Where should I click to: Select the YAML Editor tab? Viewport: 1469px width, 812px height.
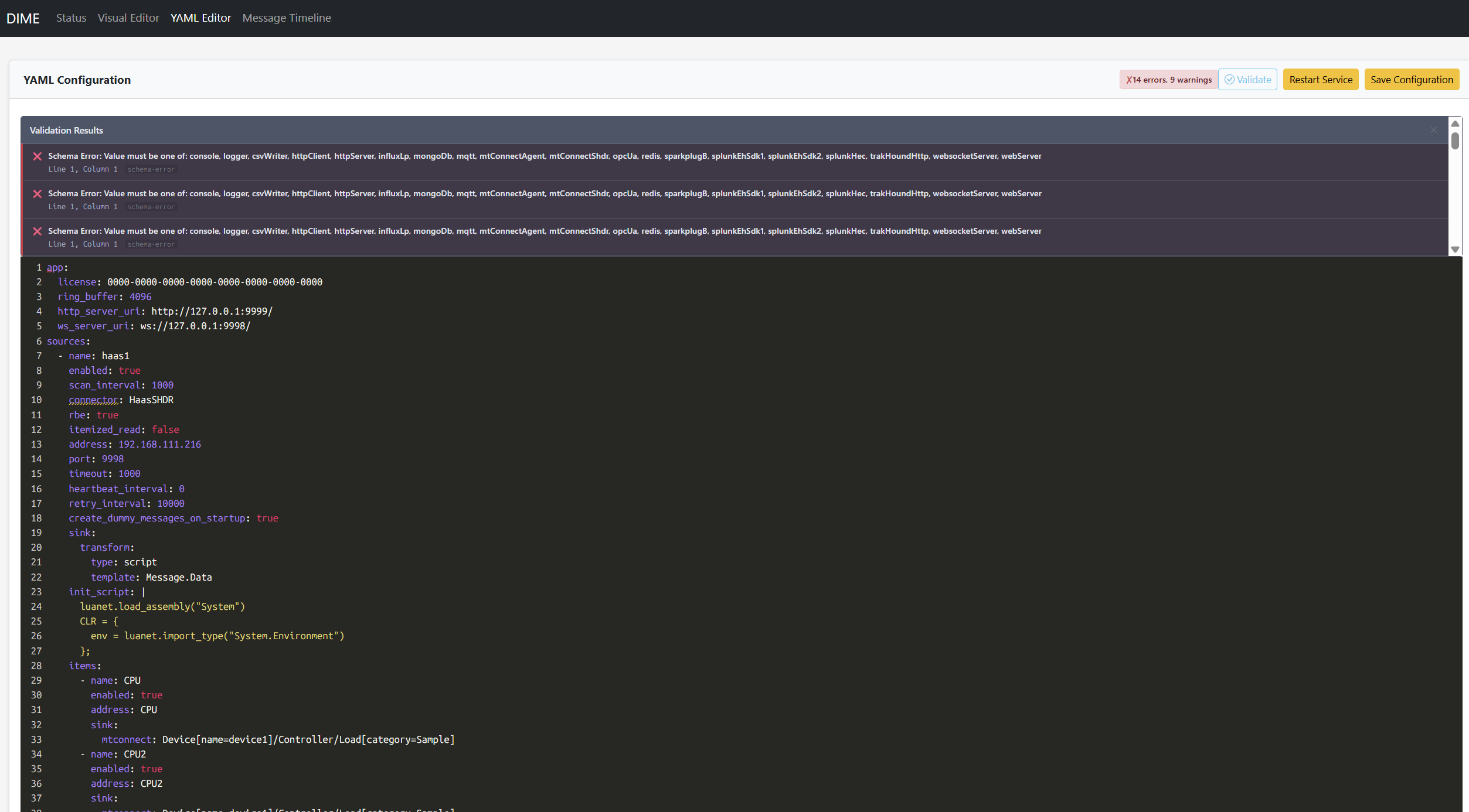pos(200,18)
